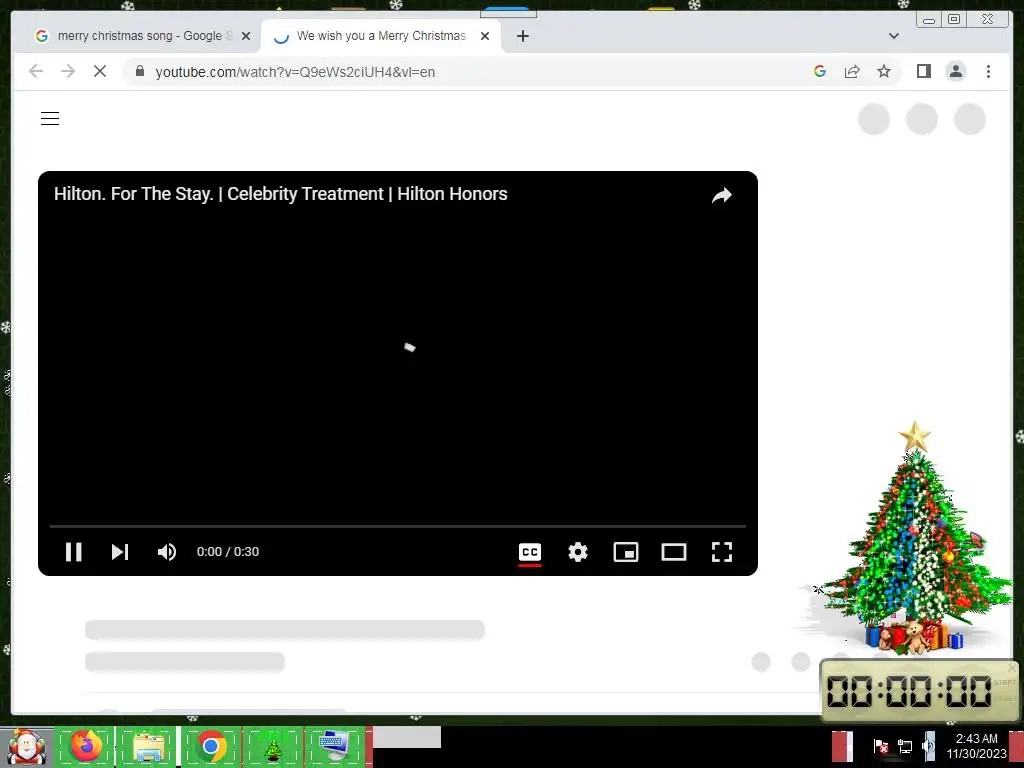This screenshot has height=768, width=1024.
Task: Open Santa Start menu button
Action: coord(26,746)
